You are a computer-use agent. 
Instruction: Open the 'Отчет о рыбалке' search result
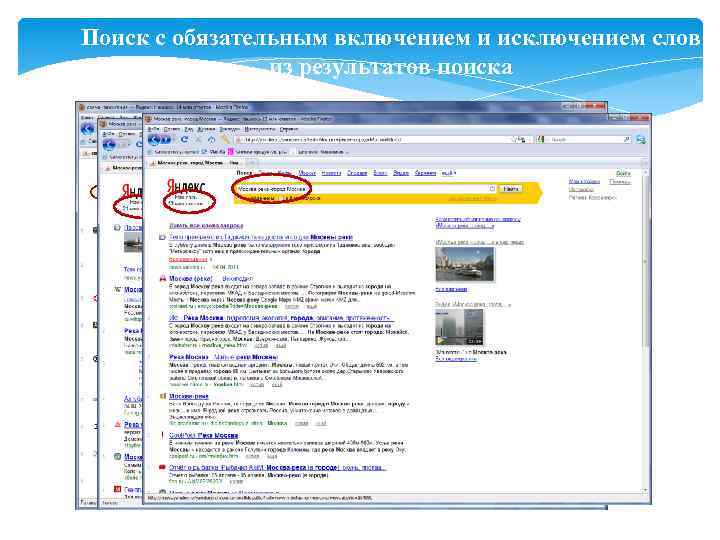(x=278, y=467)
